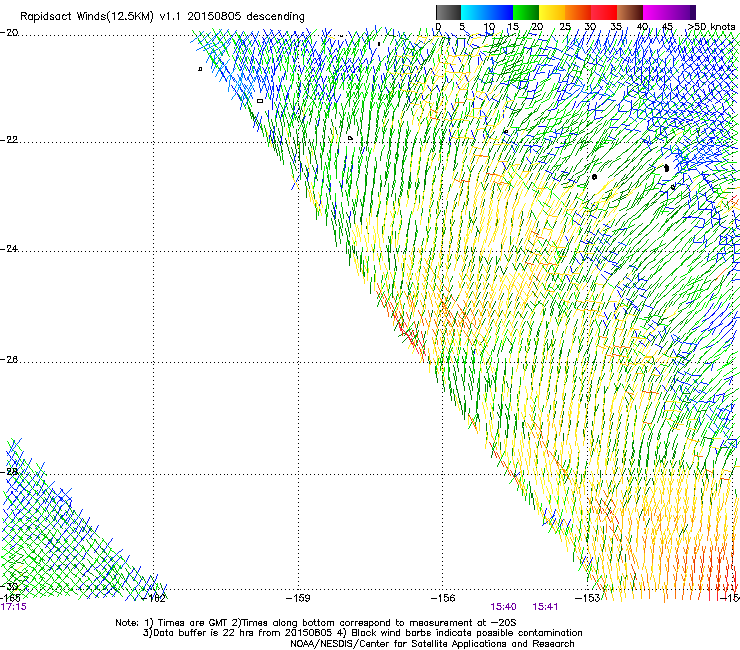Click the '17:15' swath time label
This screenshot has width=740, height=650.
pos(13,607)
